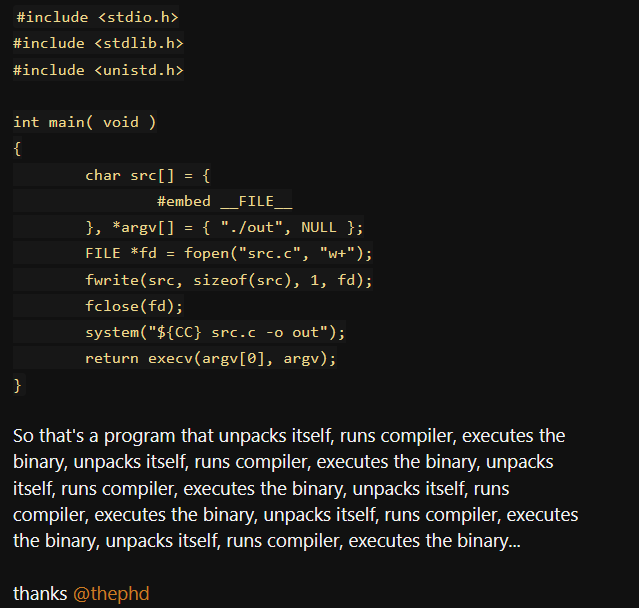Click the fopen("src.c", "w+") line
This screenshot has height=608, width=639.
pos(229,253)
